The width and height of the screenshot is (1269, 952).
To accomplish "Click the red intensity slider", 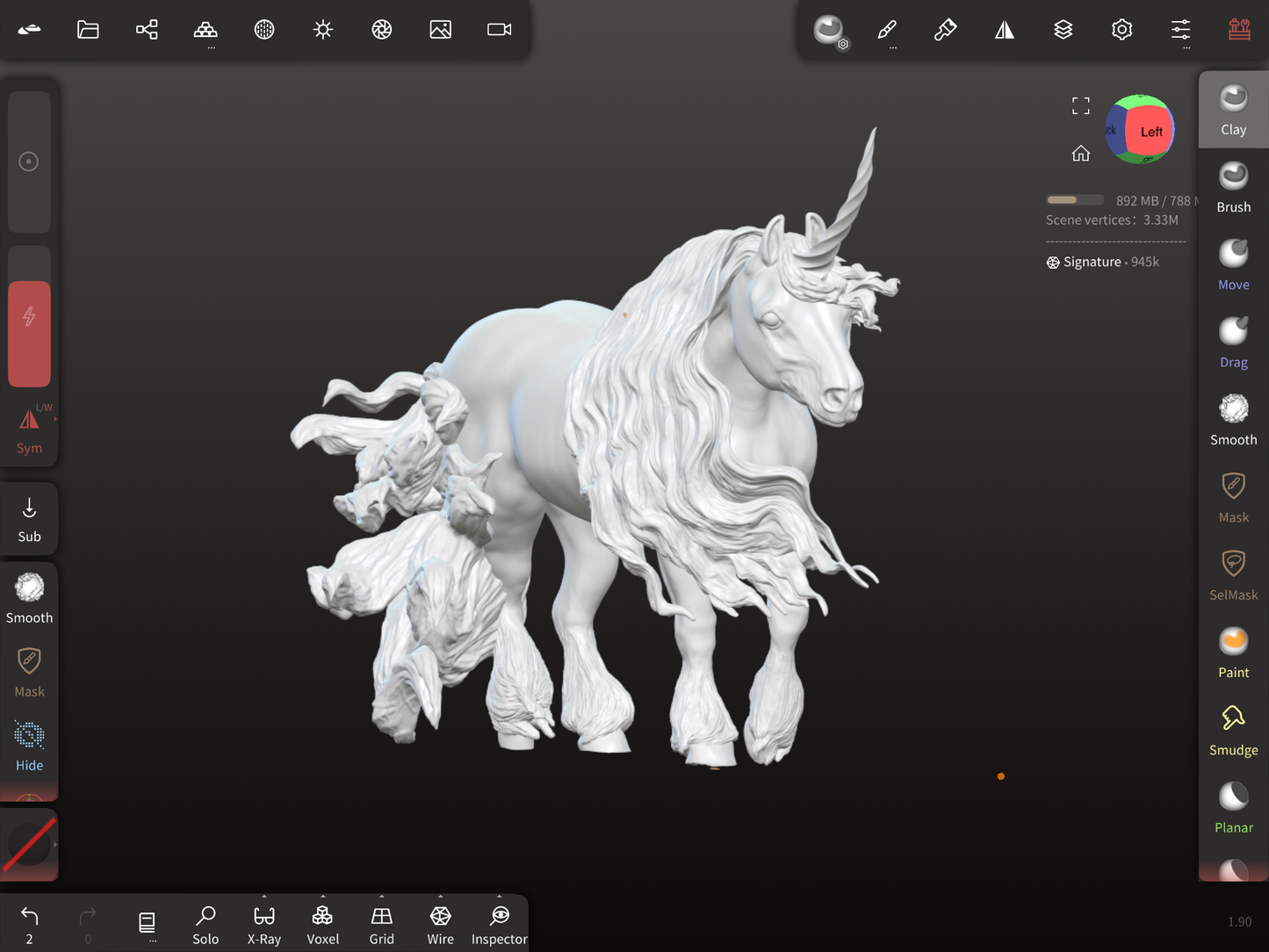I will (29, 334).
